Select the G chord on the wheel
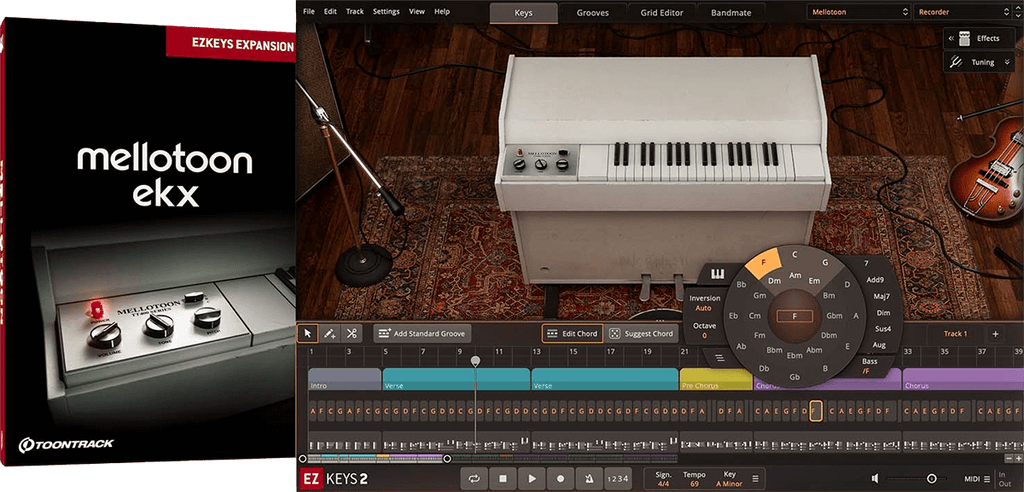The width and height of the screenshot is (1024, 492). click(825, 262)
